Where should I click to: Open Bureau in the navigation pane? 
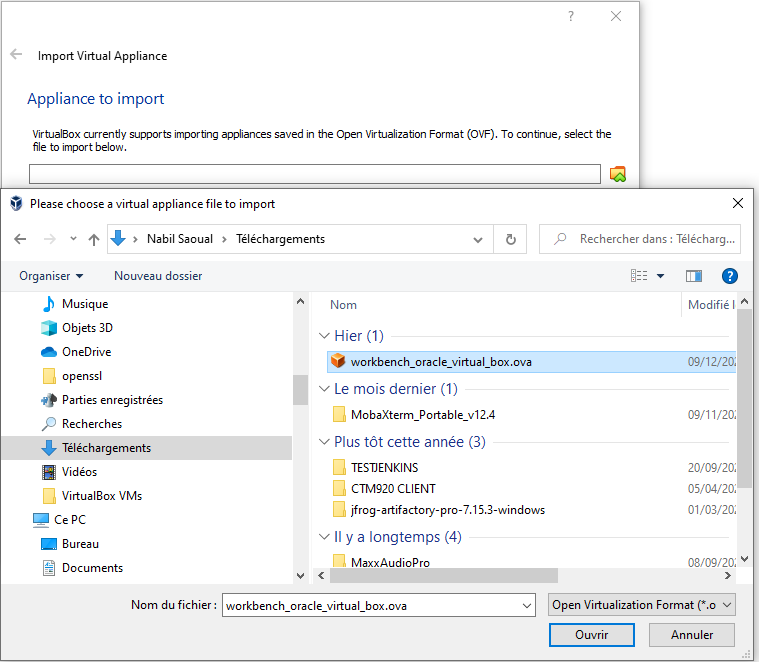[x=80, y=544]
